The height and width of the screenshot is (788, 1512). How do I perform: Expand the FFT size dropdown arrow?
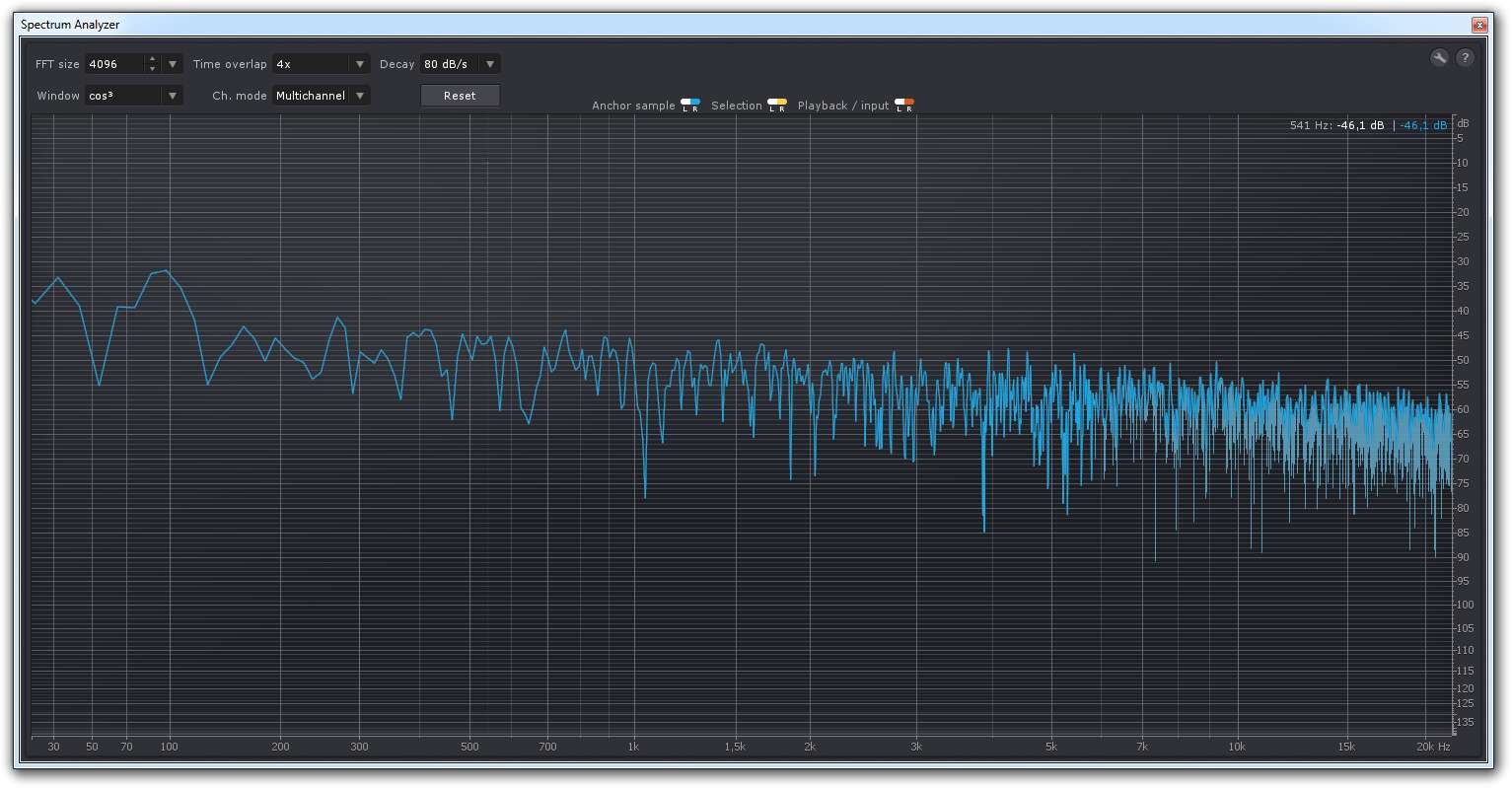173,64
